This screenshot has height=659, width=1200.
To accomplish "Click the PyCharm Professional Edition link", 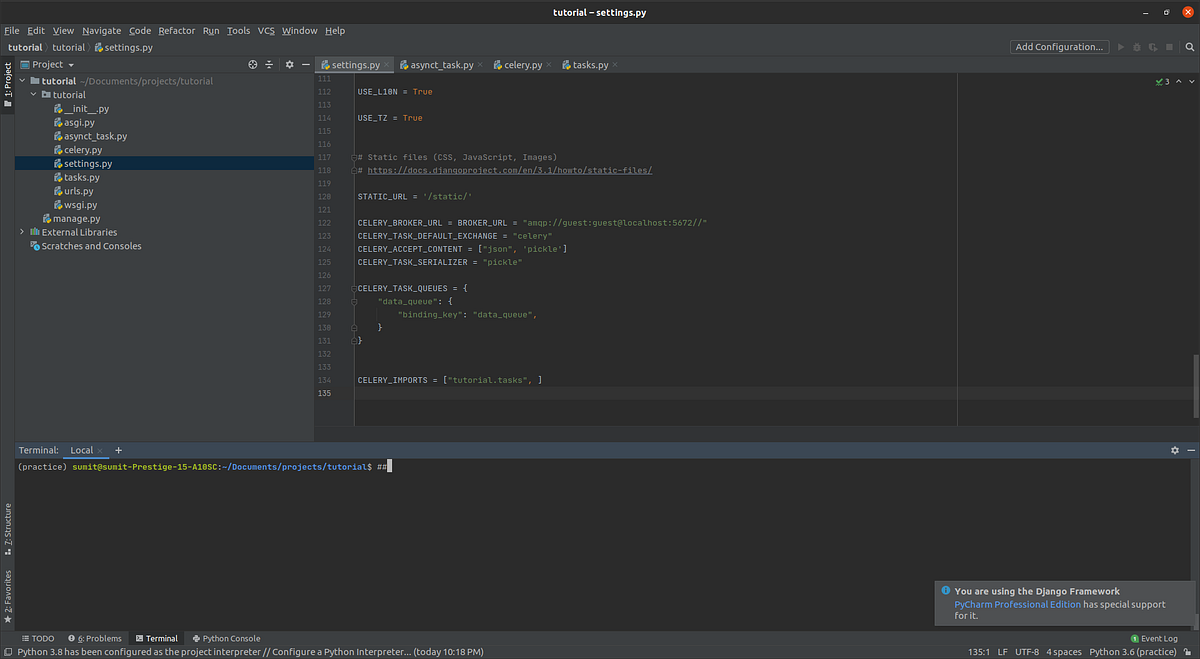I will click(x=1018, y=603).
